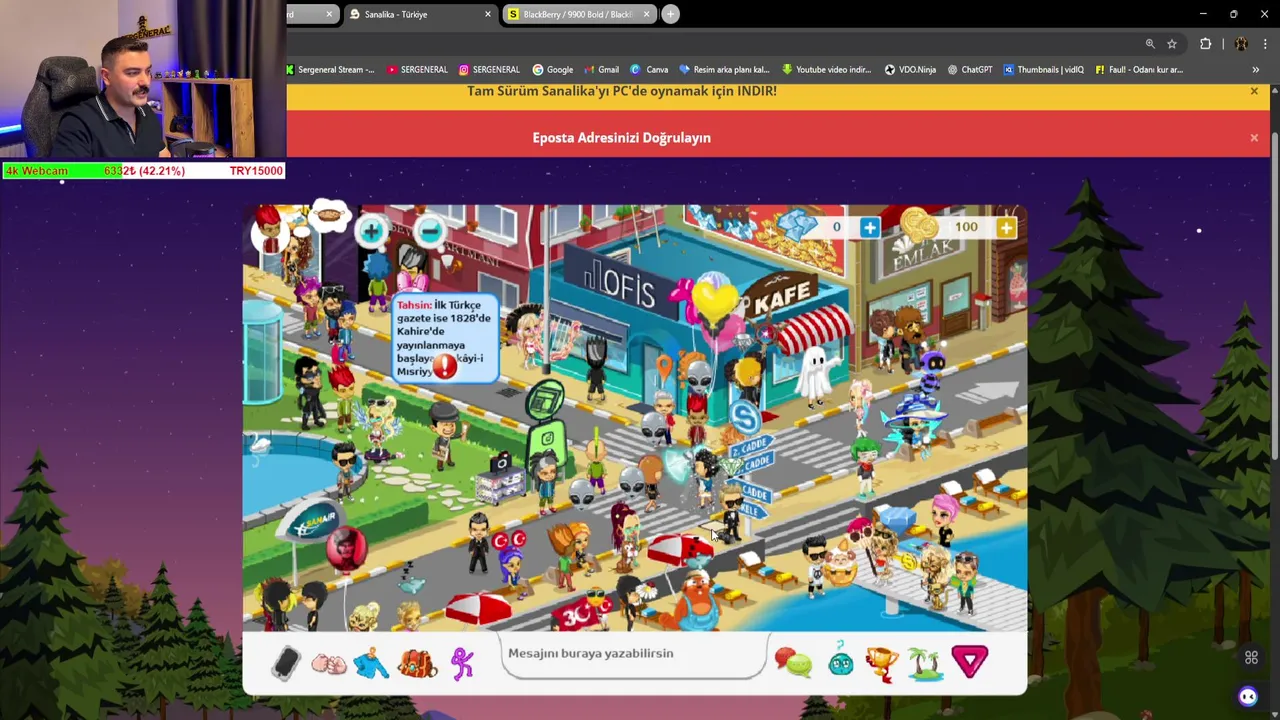Image resolution: width=1280 pixels, height=720 pixels.
Task: Open the Gmail bookmark
Action: coord(601,70)
